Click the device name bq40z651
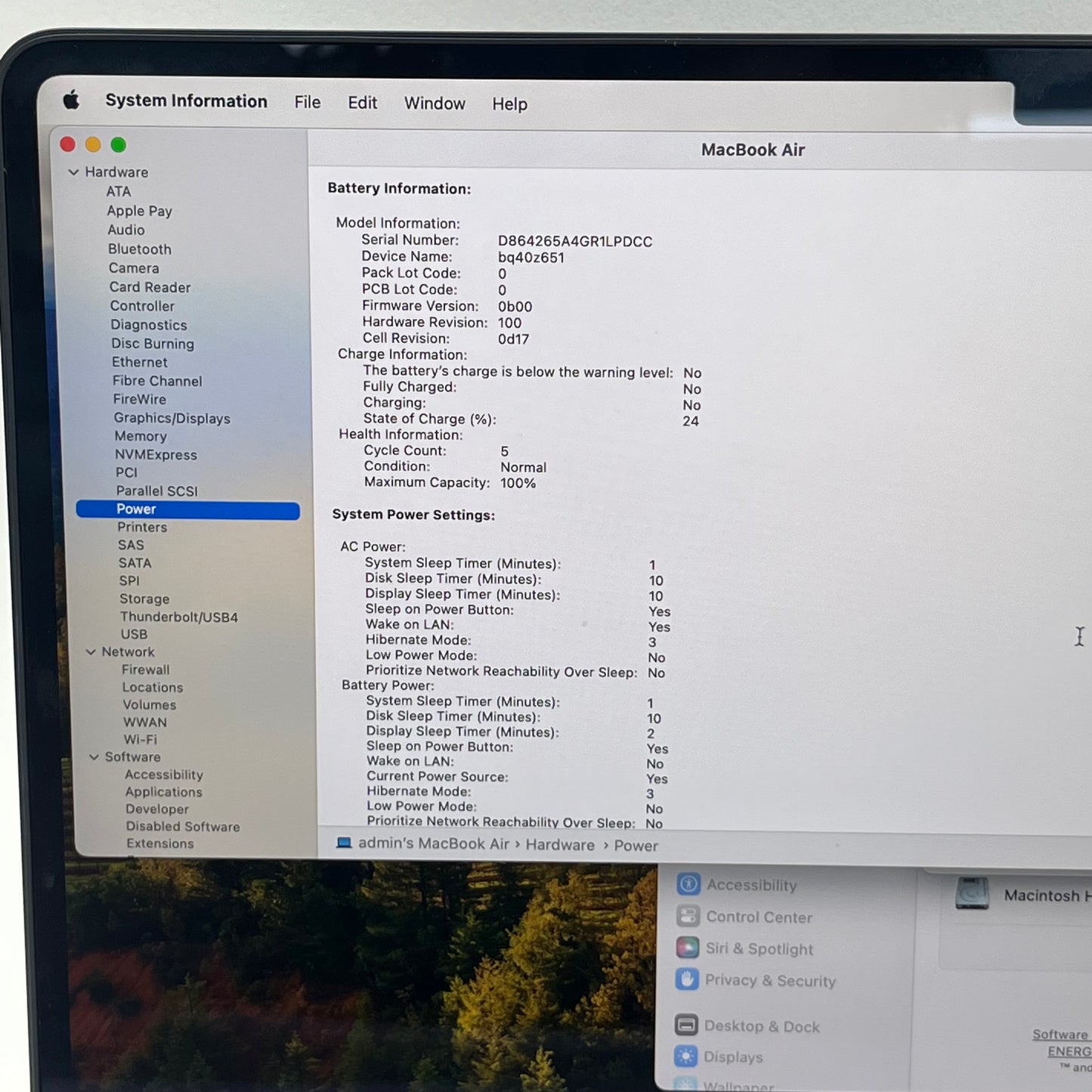The image size is (1092, 1092). point(531,258)
